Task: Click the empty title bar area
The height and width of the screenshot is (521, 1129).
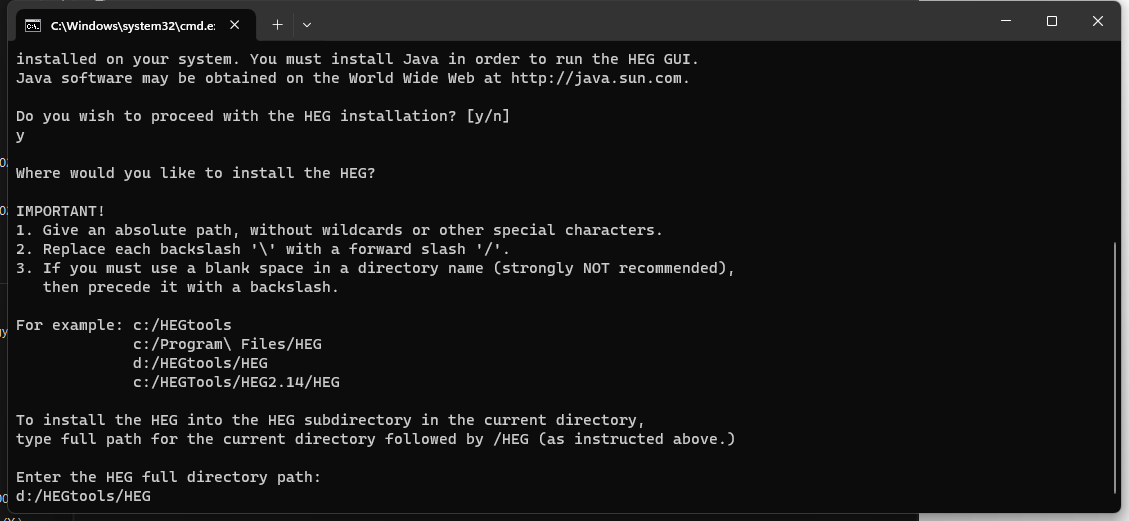Action: (648, 23)
